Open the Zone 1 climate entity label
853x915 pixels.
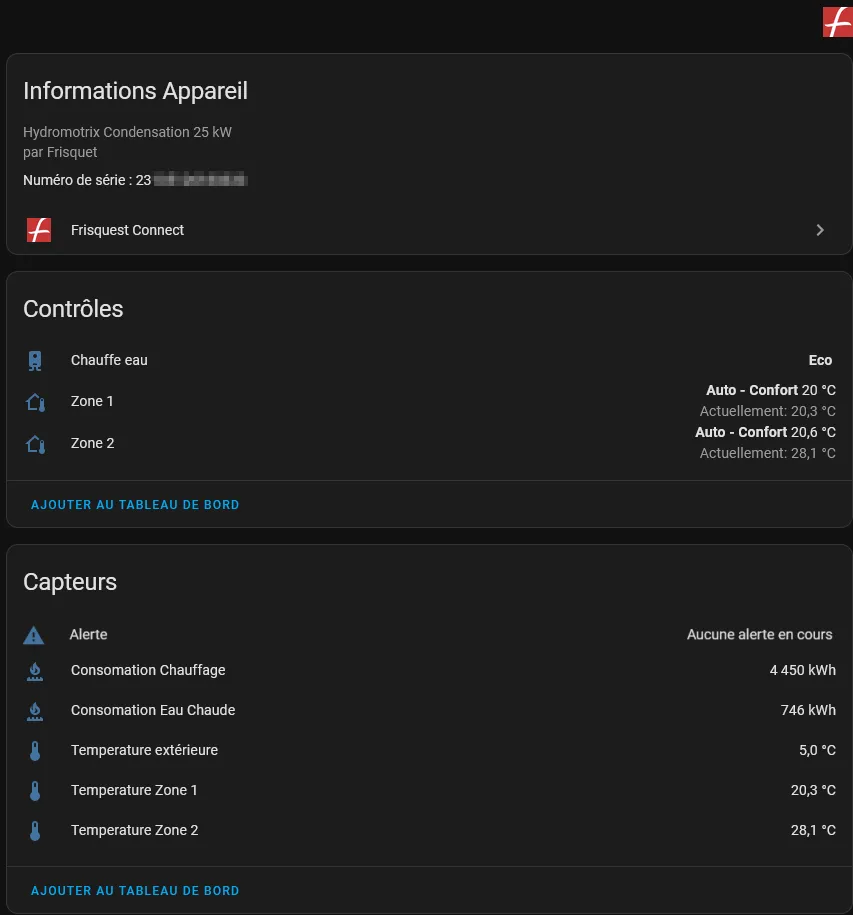click(92, 401)
